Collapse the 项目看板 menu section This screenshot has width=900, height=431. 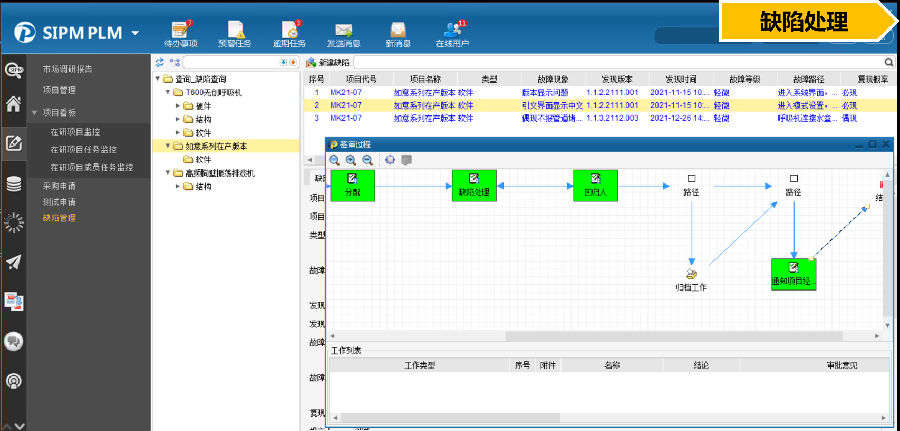pos(35,113)
